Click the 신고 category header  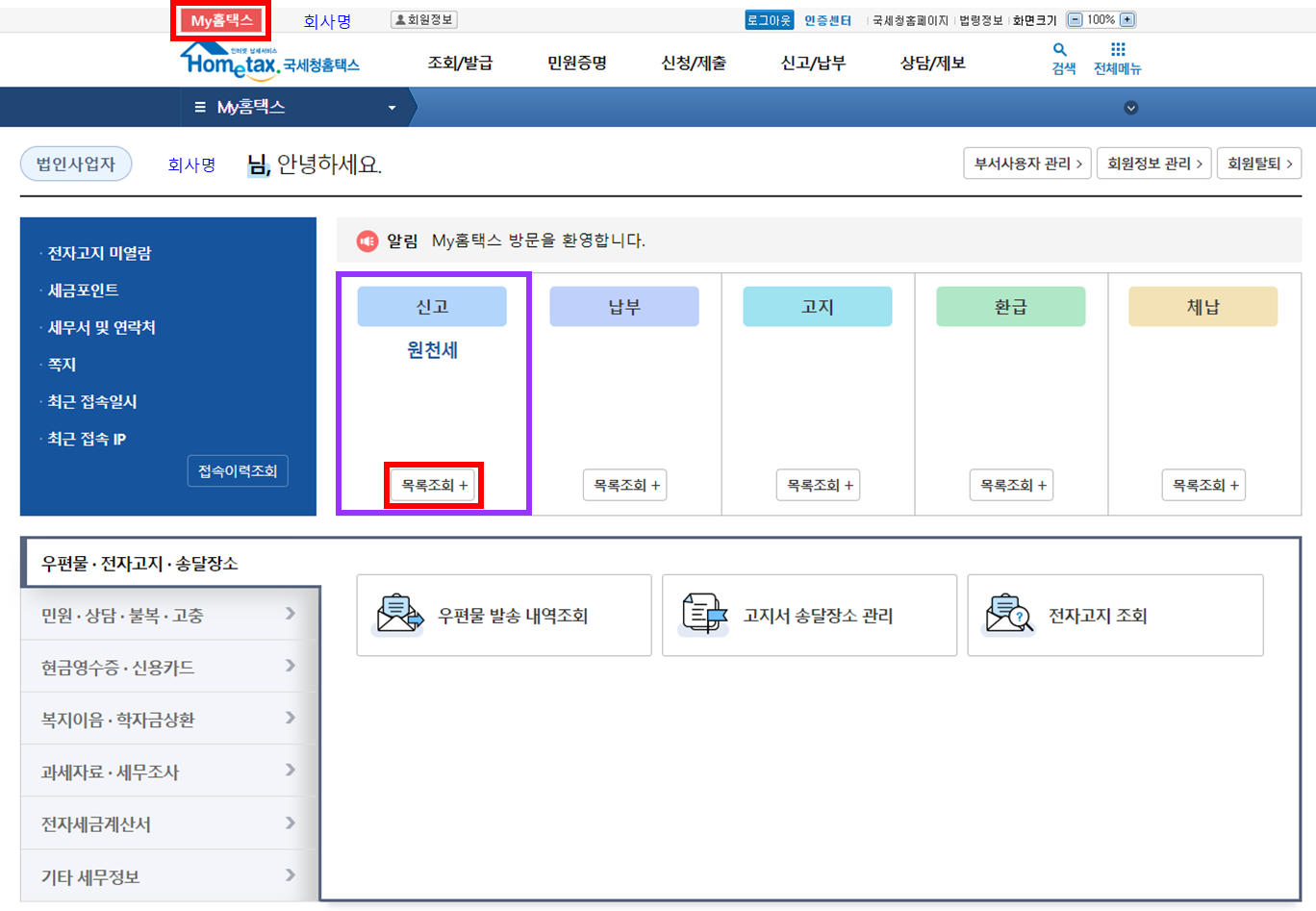point(432,306)
